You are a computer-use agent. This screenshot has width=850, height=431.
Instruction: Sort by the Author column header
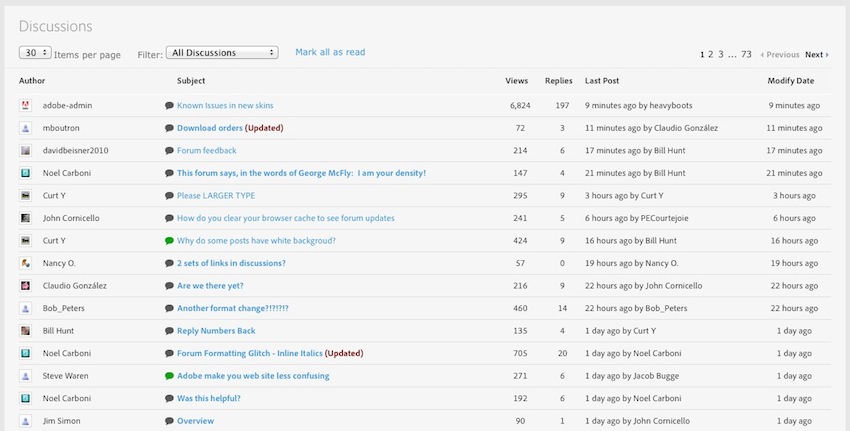pyautogui.click(x=32, y=81)
